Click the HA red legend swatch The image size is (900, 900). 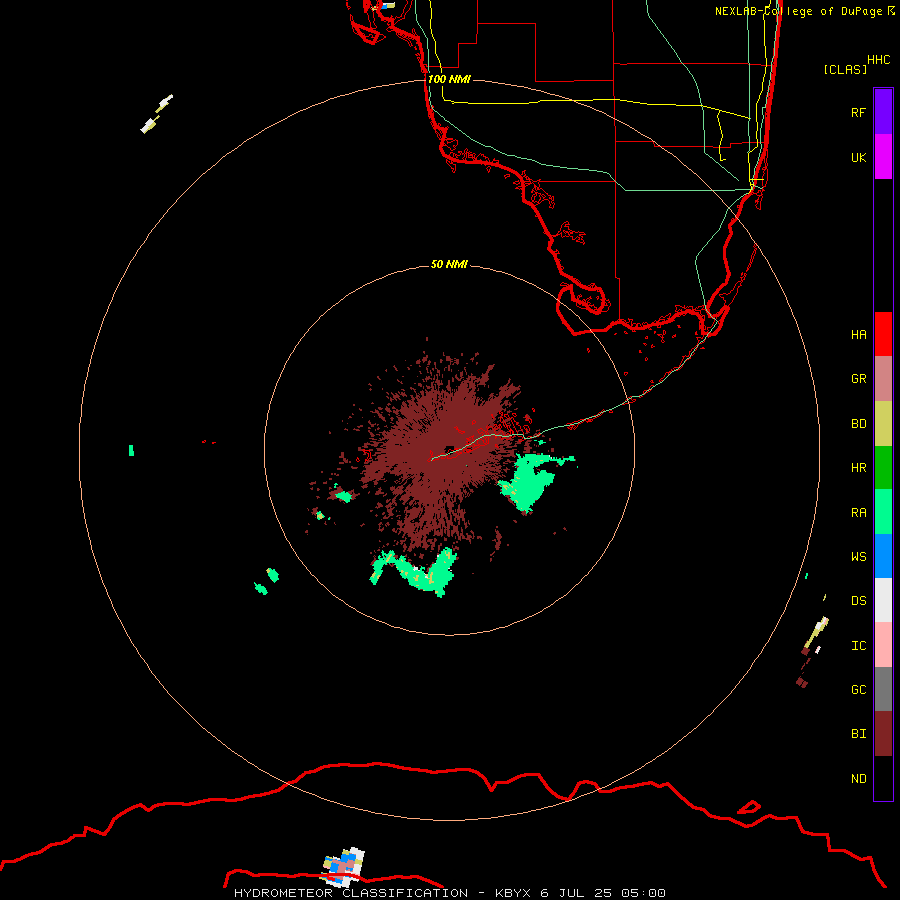pyautogui.click(x=883, y=334)
